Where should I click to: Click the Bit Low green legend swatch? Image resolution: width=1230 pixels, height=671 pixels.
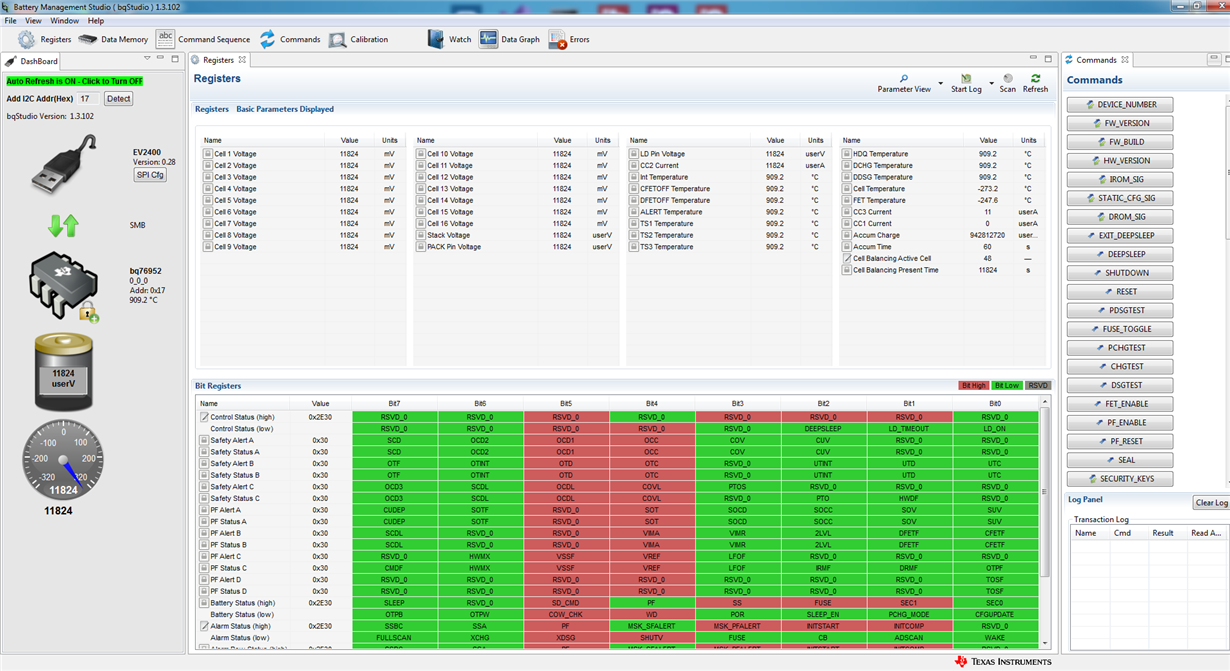coord(1007,385)
